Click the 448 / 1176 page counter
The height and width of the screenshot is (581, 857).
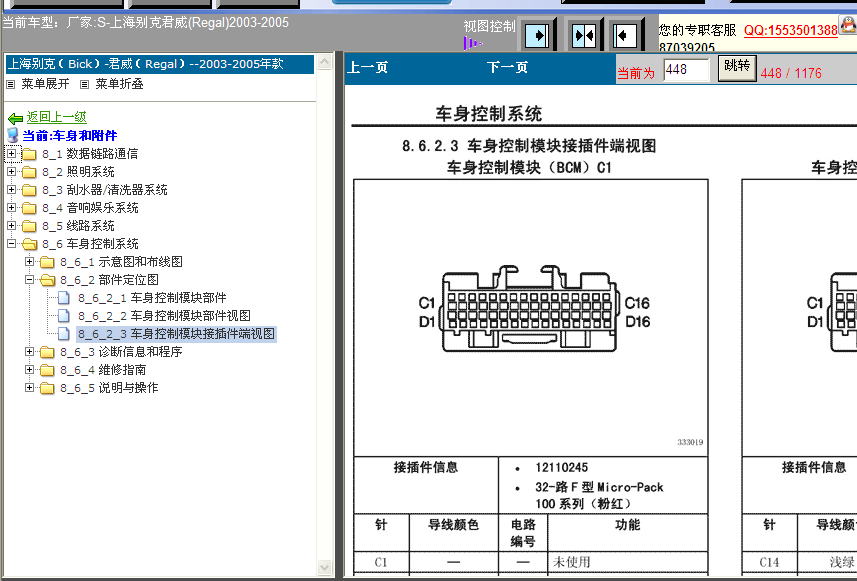click(x=791, y=73)
